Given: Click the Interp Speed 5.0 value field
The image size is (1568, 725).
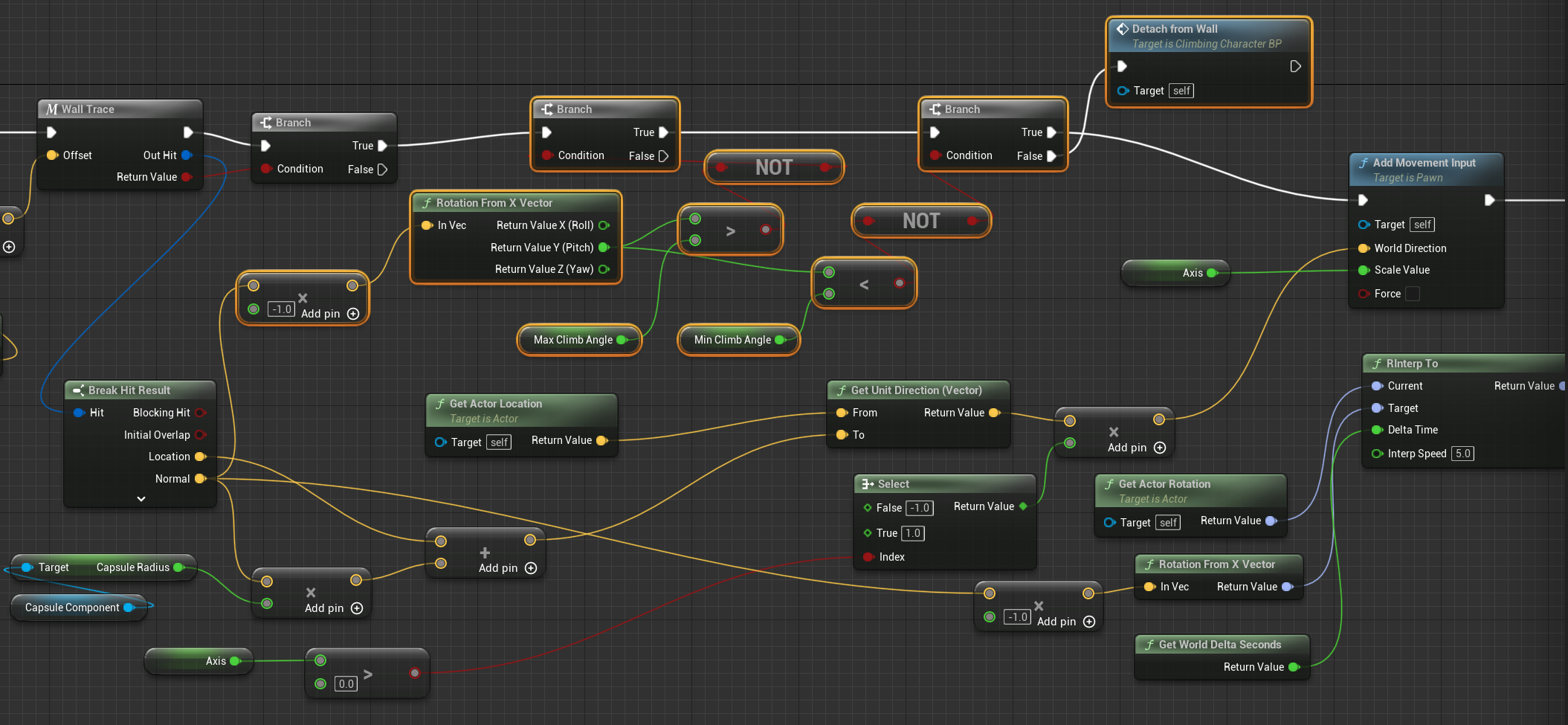Looking at the screenshot, I should point(1462,454).
